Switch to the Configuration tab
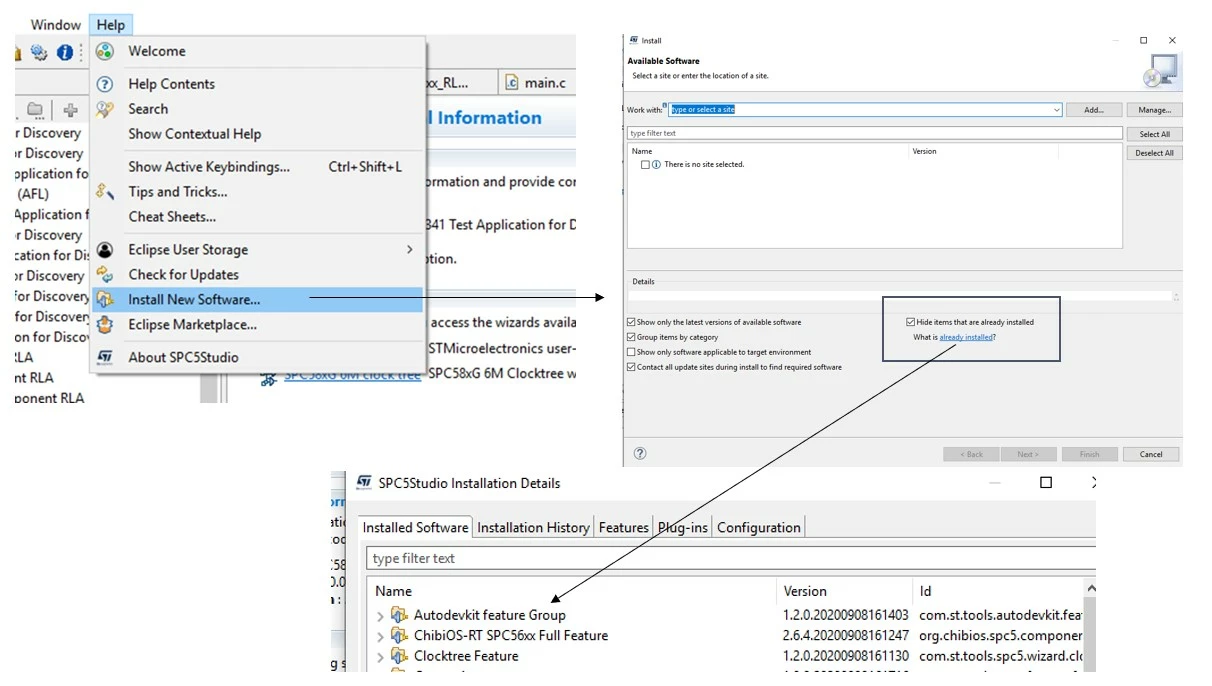 point(758,528)
